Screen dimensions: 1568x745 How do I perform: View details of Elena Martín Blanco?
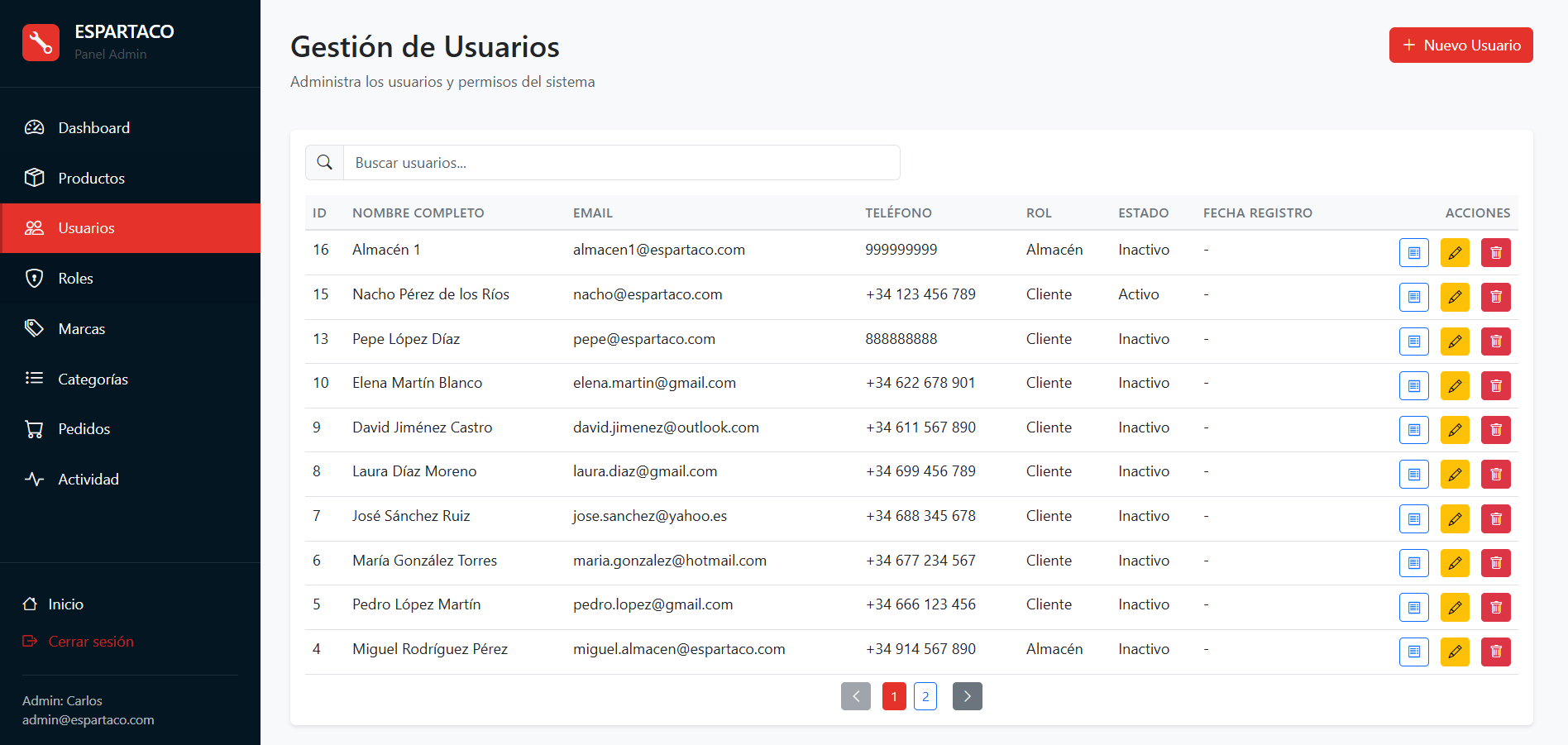[1413, 385]
